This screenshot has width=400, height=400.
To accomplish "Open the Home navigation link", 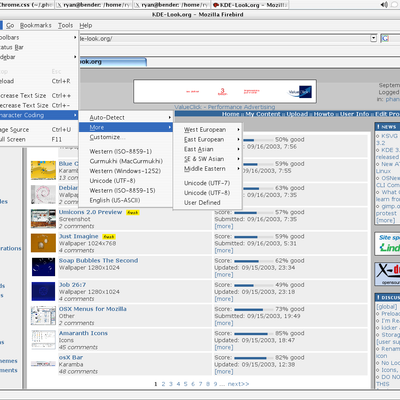I will [x=231, y=114].
